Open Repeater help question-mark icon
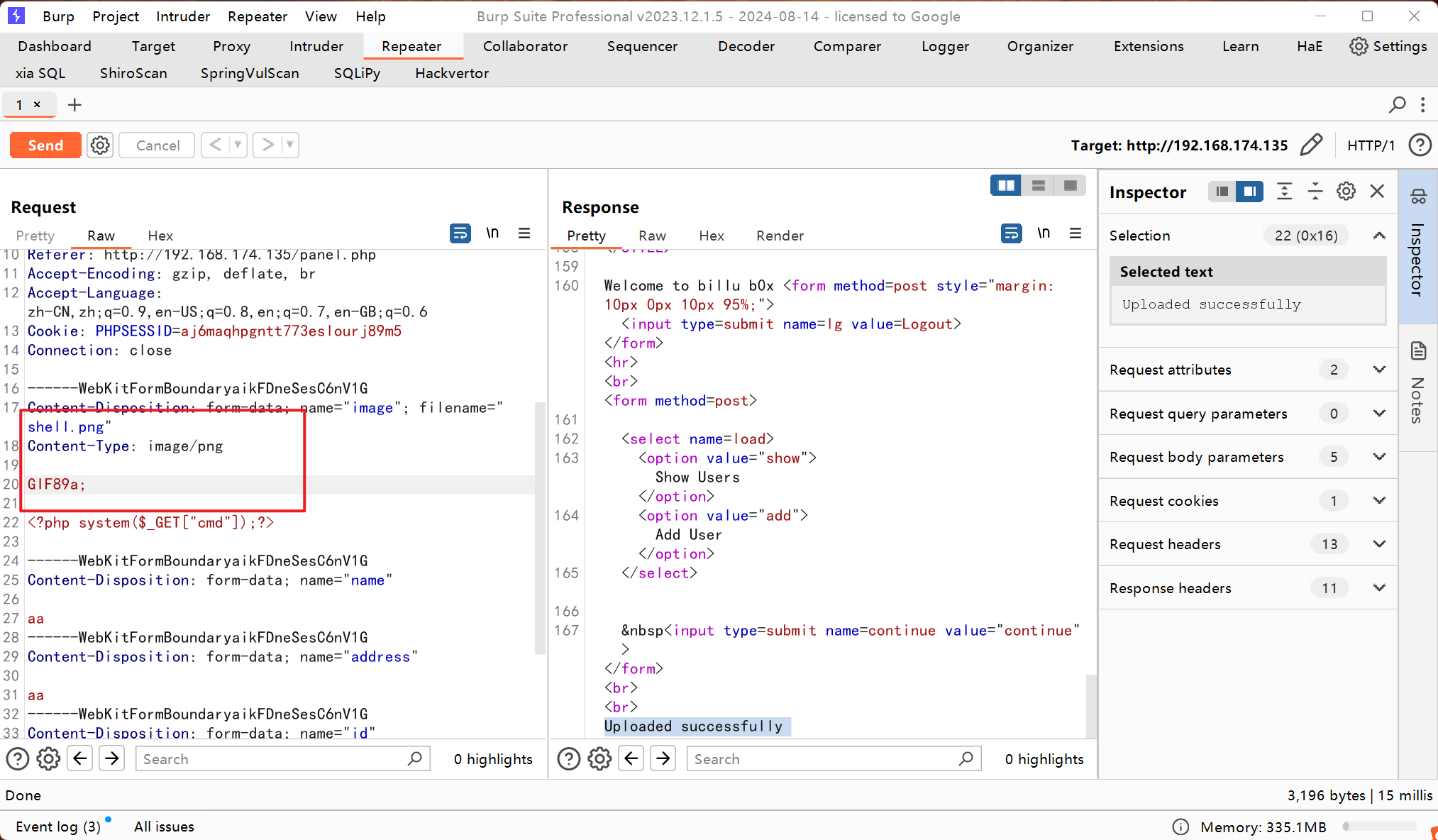 coord(1420,145)
